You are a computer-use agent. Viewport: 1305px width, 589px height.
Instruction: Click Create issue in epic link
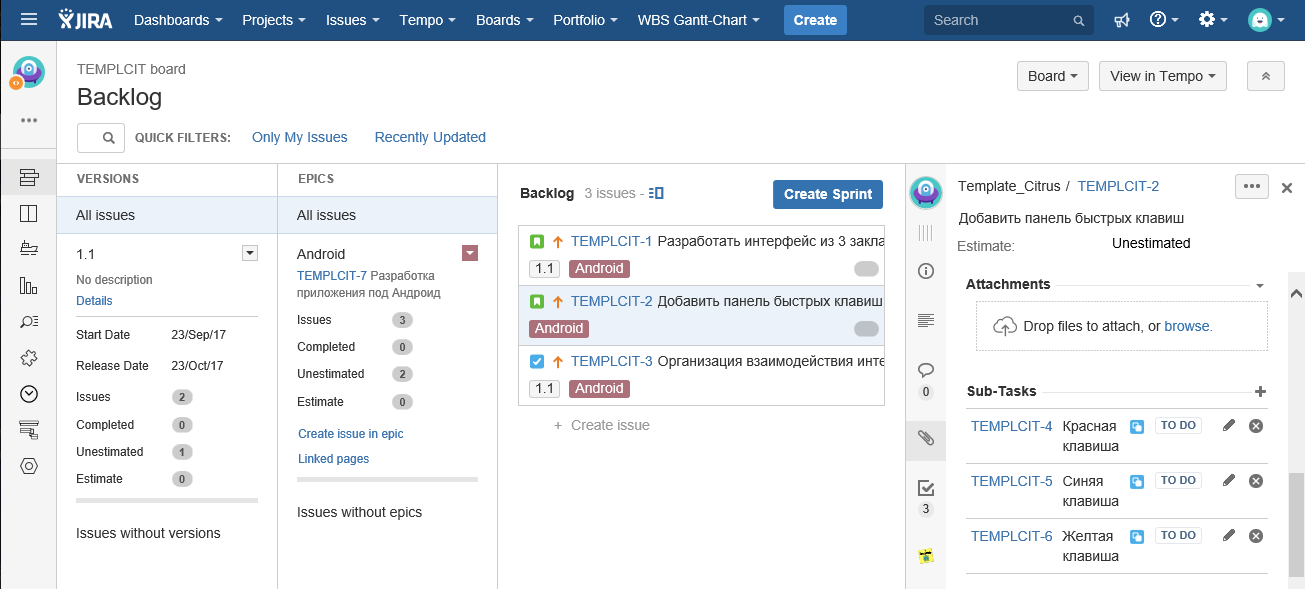351,434
